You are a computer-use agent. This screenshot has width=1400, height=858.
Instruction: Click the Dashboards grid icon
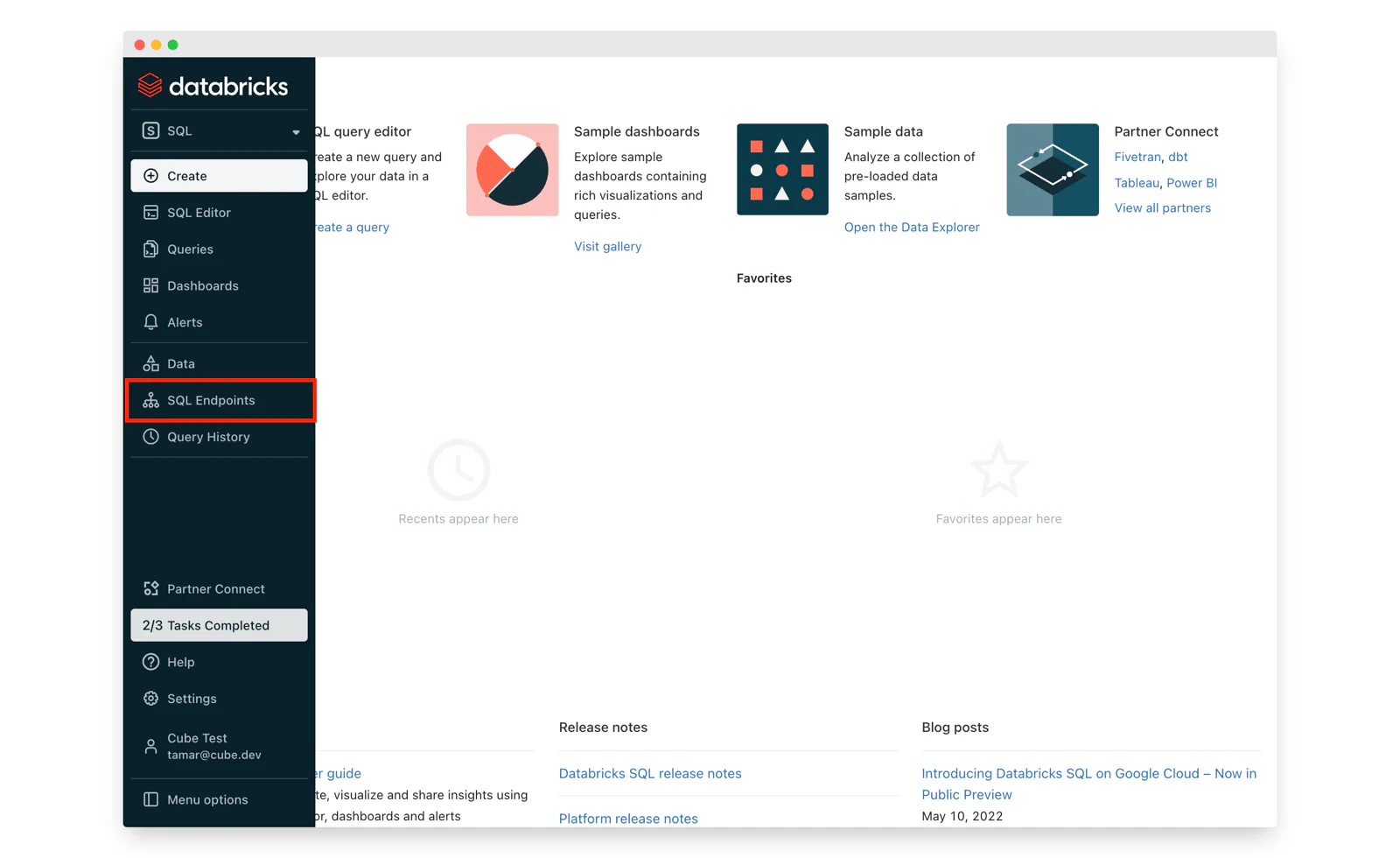click(150, 285)
